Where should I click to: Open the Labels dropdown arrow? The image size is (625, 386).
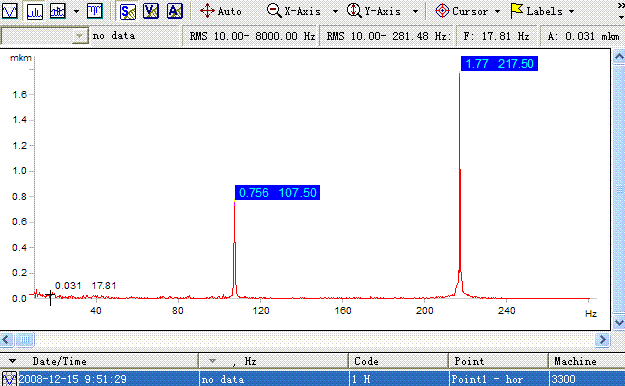[572, 12]
